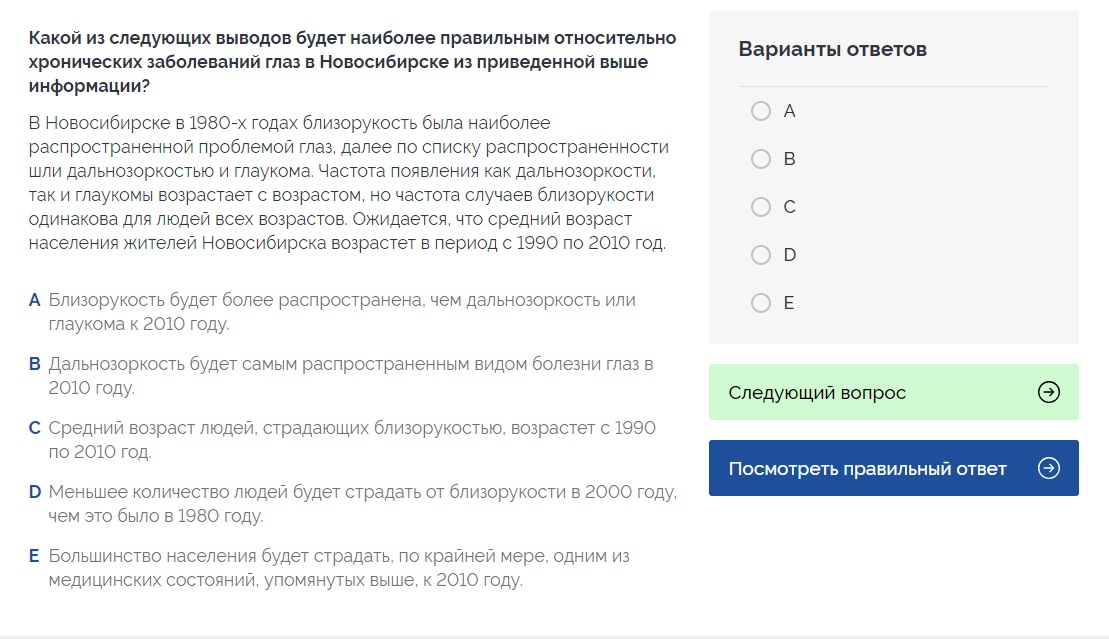Click the arrow icon on Следующий вопрос
This screenshot has height=639, width=1109.
click(1048, 392)
